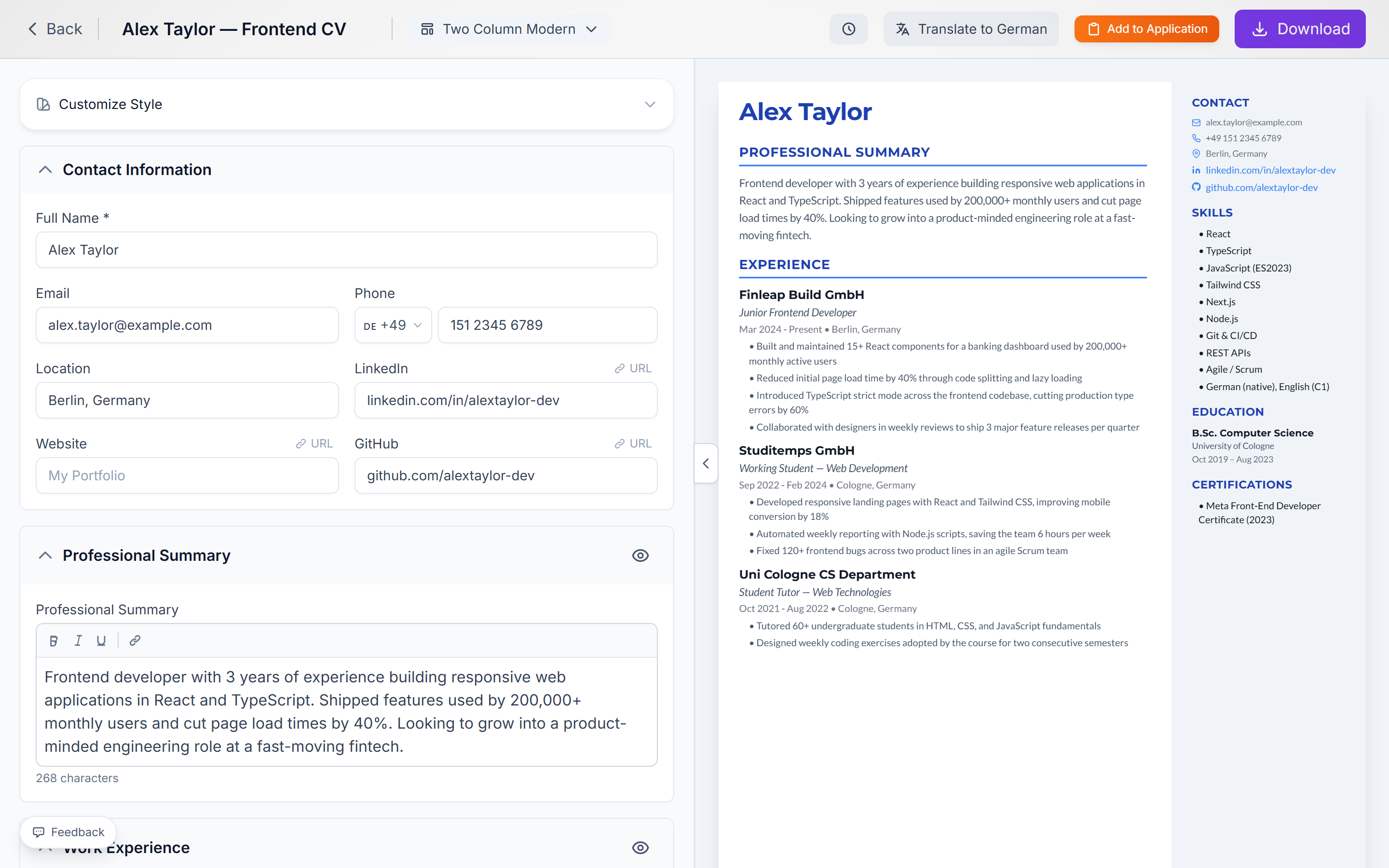Image resolution: width=1389 pixels, height=868 pixels.
Task: Click into the Professional Summary text area
Action: (347, 711)
